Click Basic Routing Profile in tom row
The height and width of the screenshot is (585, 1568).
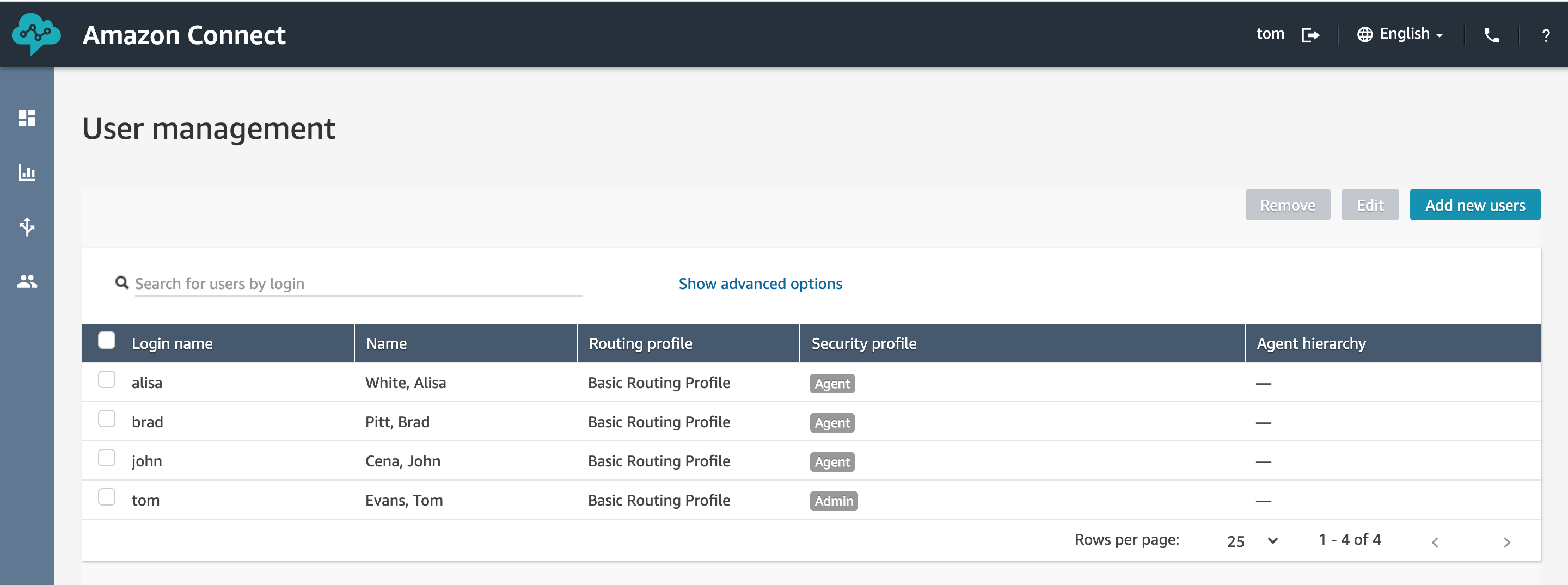(x=659, y=500)
